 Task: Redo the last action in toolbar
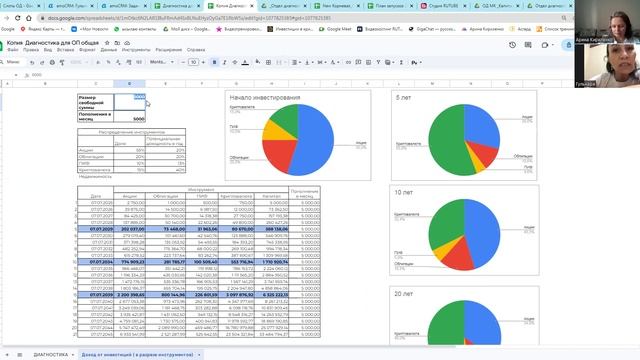pos(42,62)
